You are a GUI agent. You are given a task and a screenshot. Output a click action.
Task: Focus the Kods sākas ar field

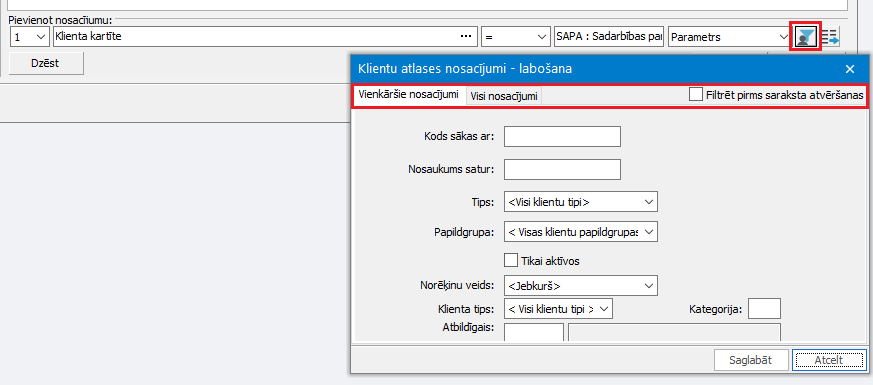click(562, 136)
